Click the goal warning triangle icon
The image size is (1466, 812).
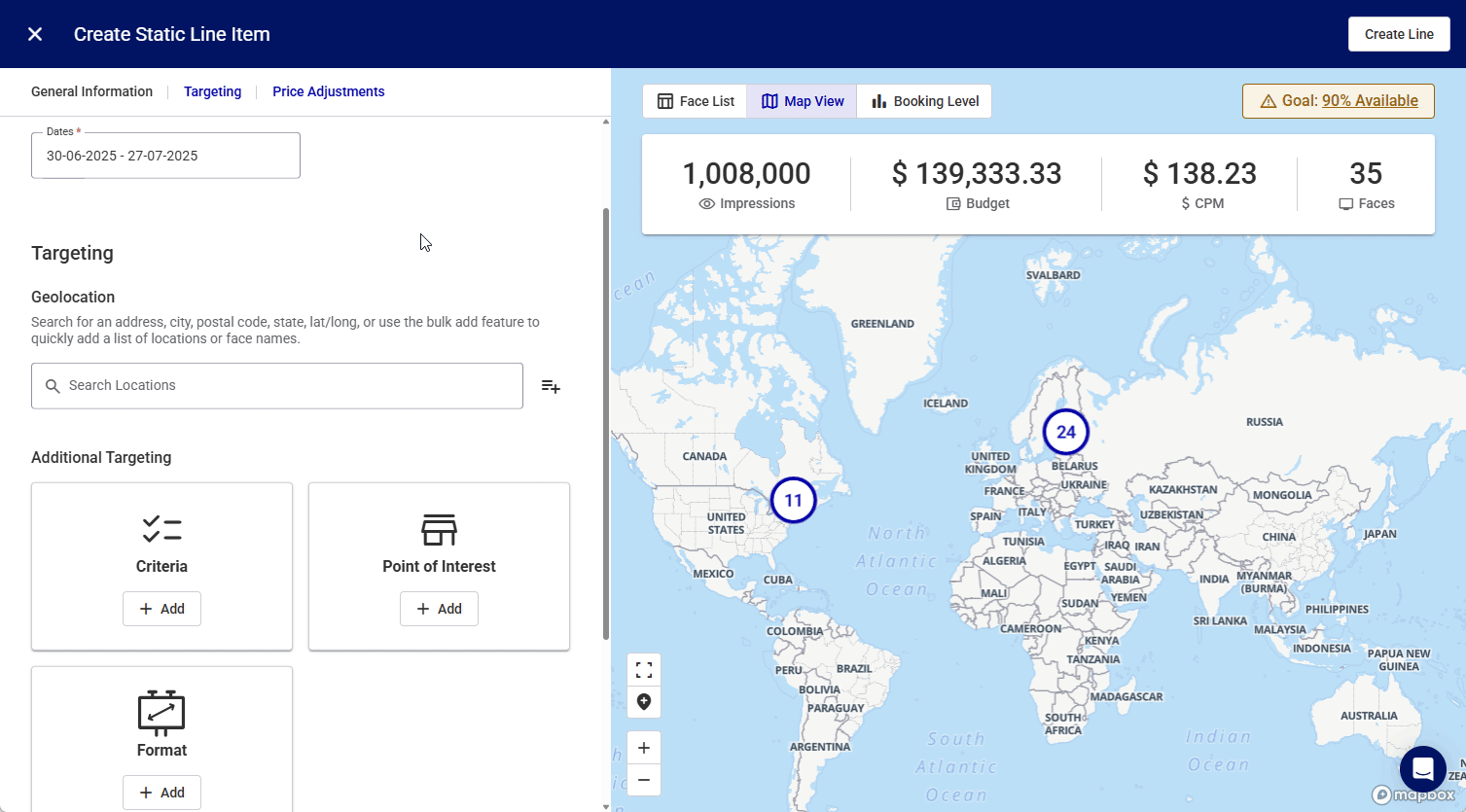[x=1269, y=101]
